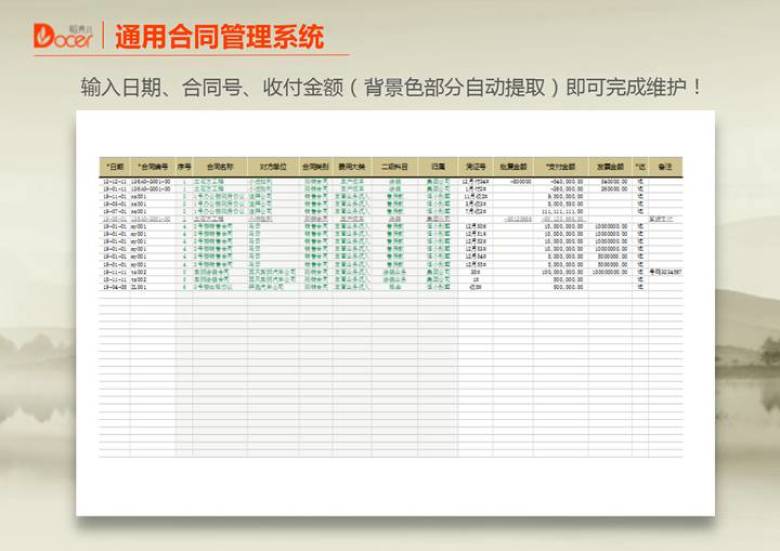Select the 对方单位 column header
This screenshot has width=780, height=551.
click(273, 167)
